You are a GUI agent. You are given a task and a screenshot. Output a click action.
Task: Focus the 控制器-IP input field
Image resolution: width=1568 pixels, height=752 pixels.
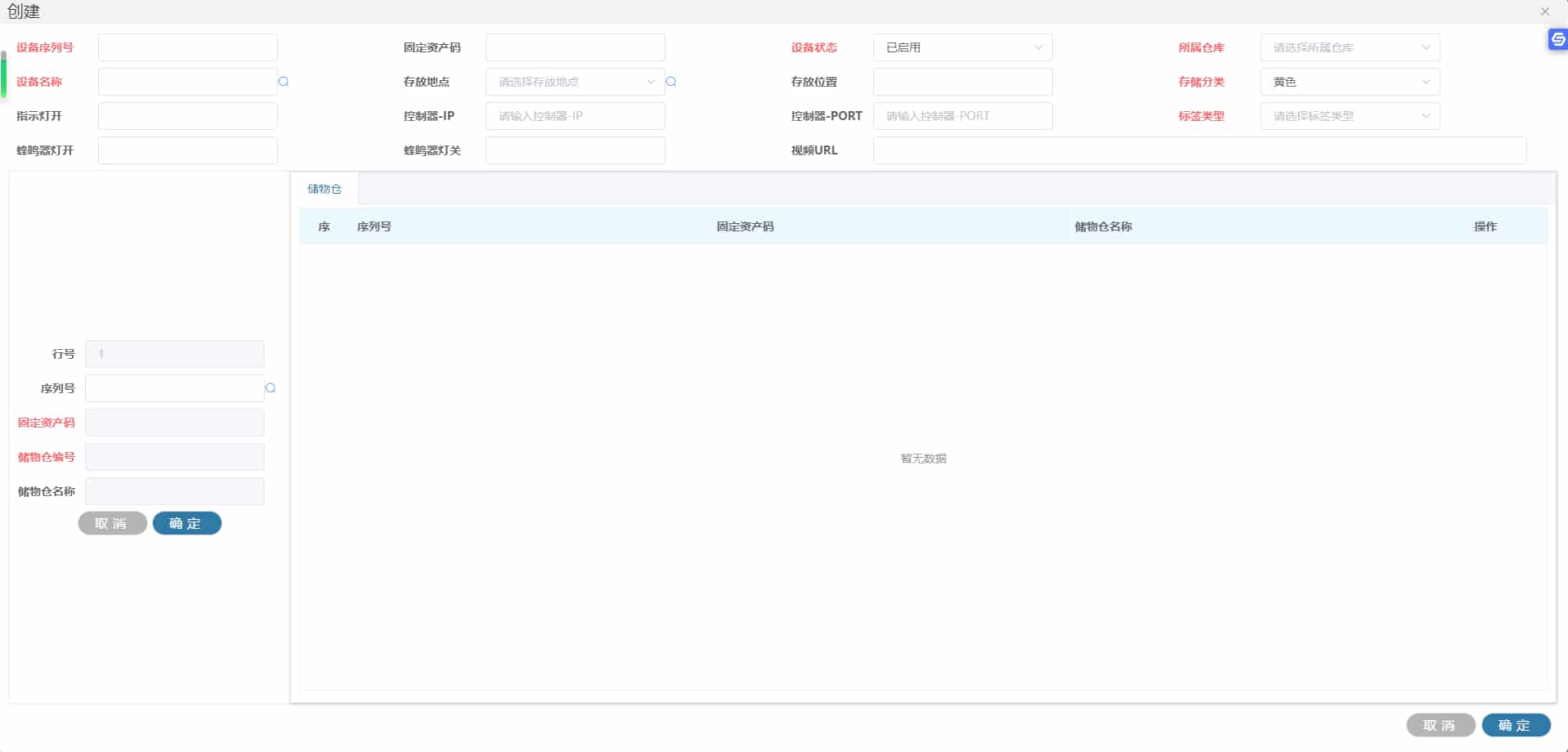tap(575, 116)
